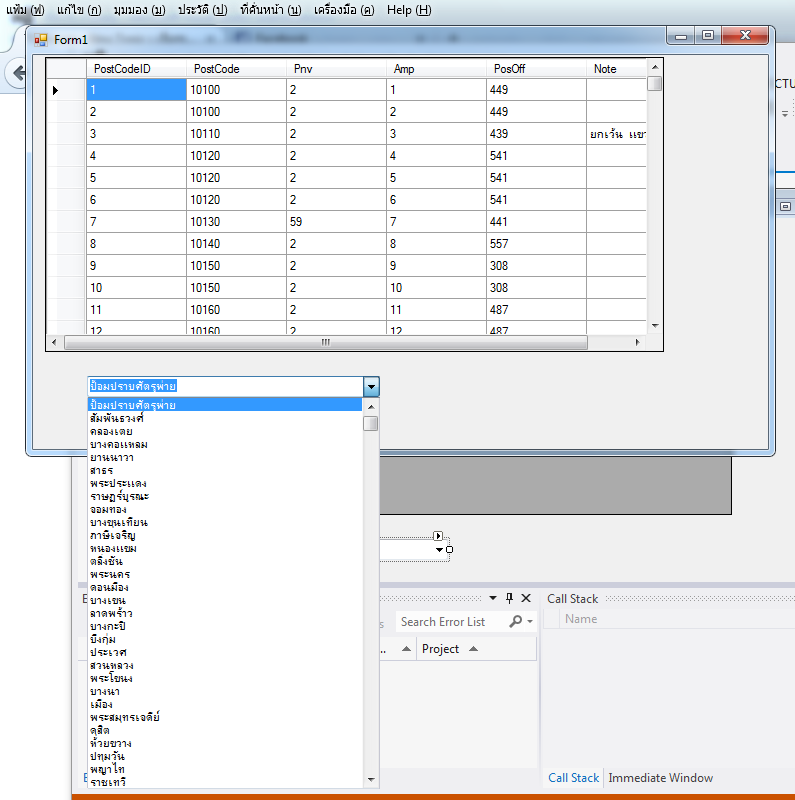Click the Search Error List magnifier icon
Screen dimensions: 795x800
pos(516,622)
